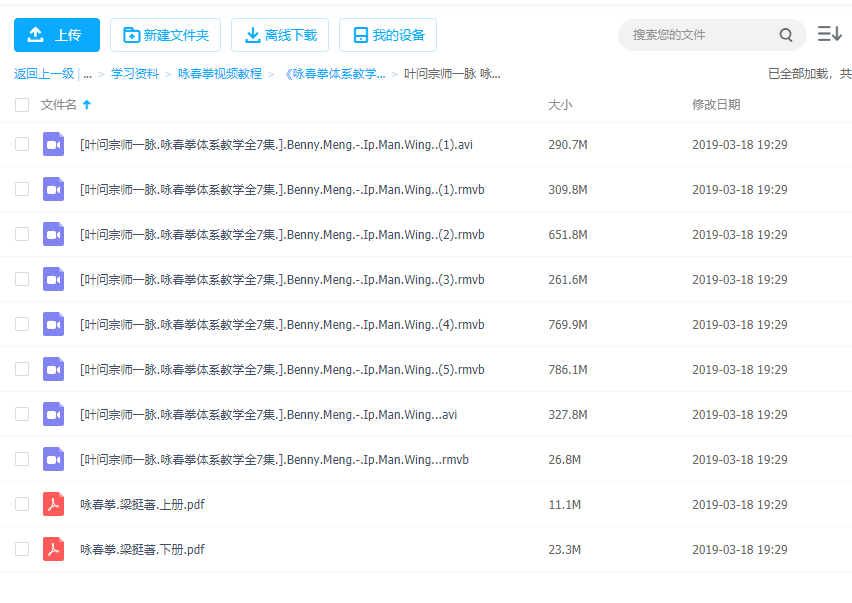Sort by 文件名 column header

tap(59, 105)
